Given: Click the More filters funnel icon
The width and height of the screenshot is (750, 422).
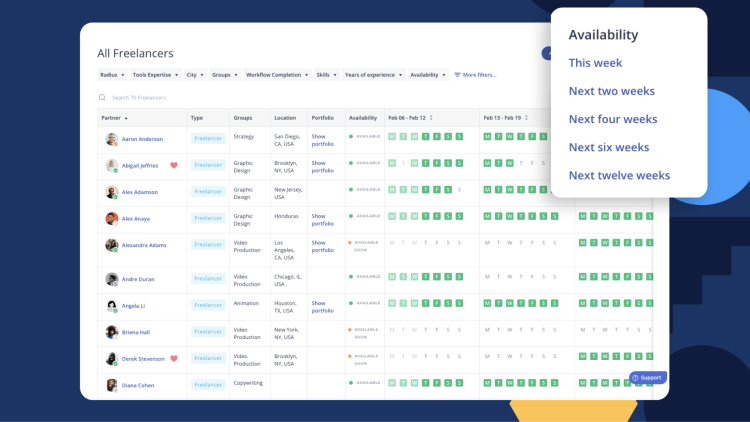Looking at the screenshot, I should pyautogui.click(x=457, y=75).
